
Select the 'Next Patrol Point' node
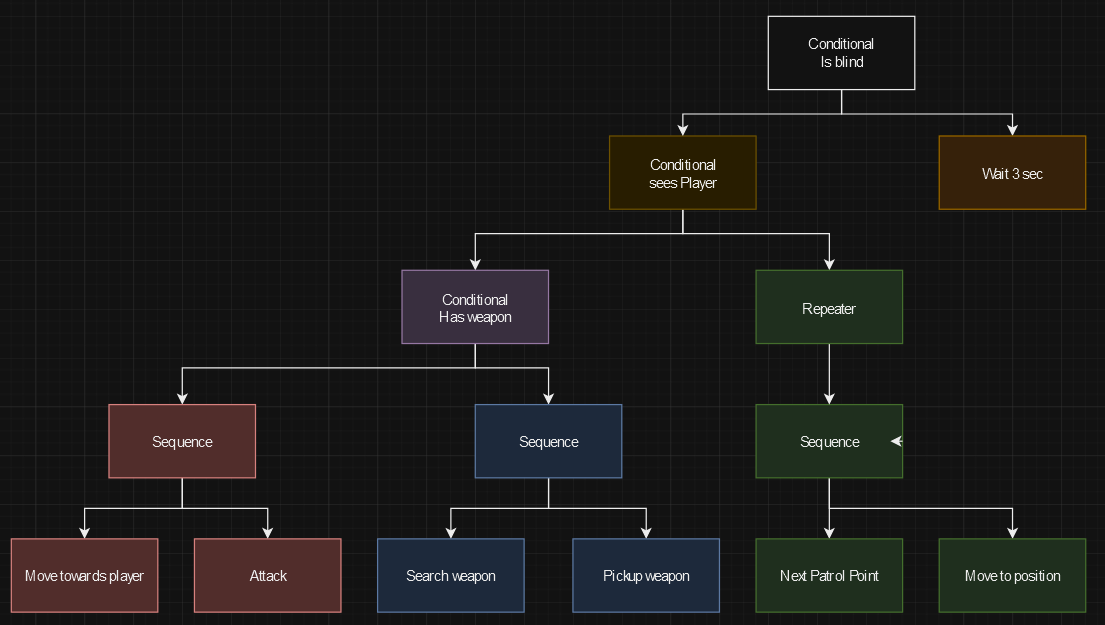828,575
